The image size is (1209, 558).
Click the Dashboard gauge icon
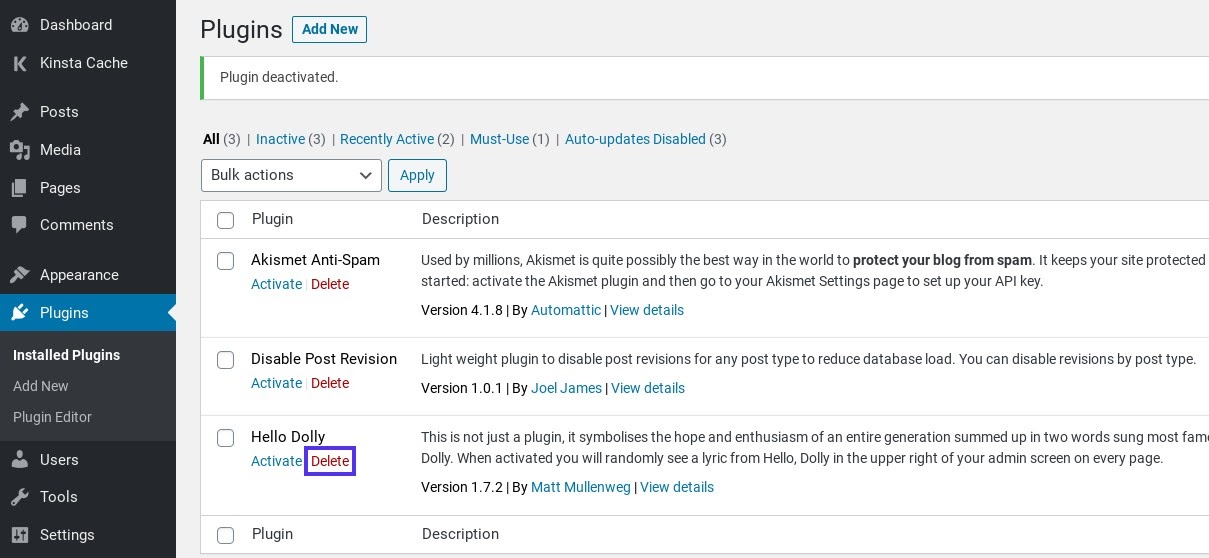pos(19,25)
